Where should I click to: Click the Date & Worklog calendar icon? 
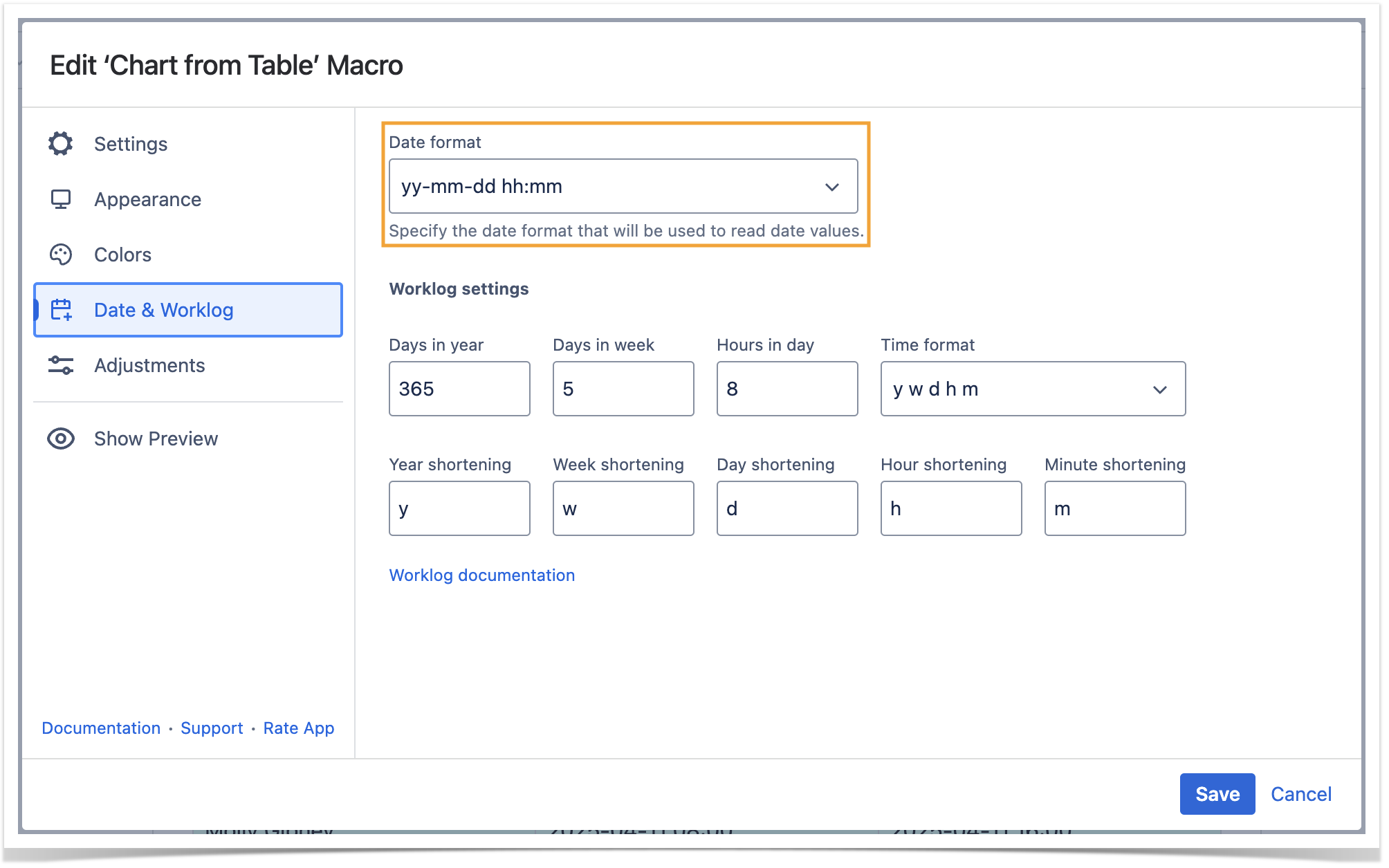(61, 310)
